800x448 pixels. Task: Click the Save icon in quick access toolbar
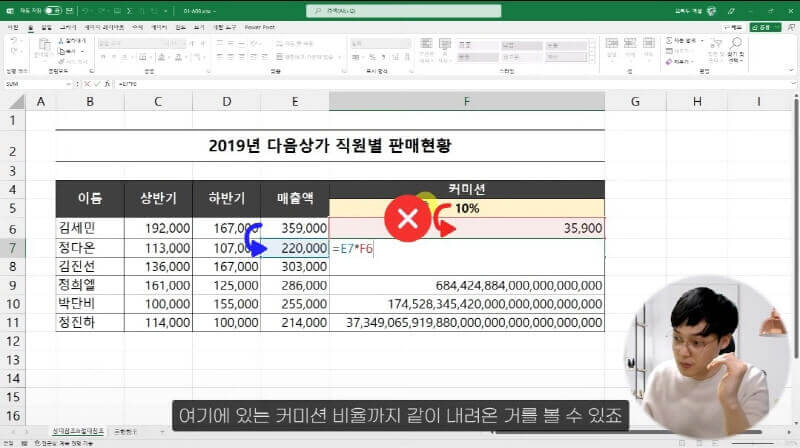69,11
